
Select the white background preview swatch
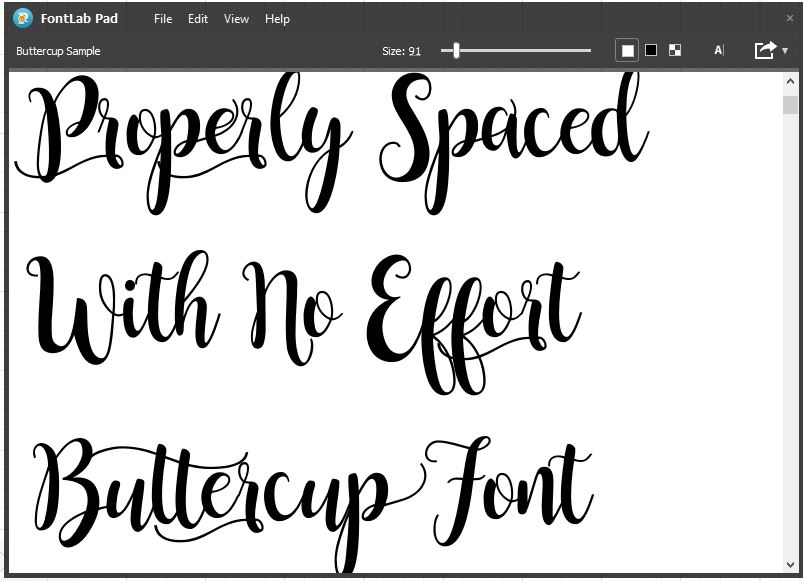[x=627, y=49]
